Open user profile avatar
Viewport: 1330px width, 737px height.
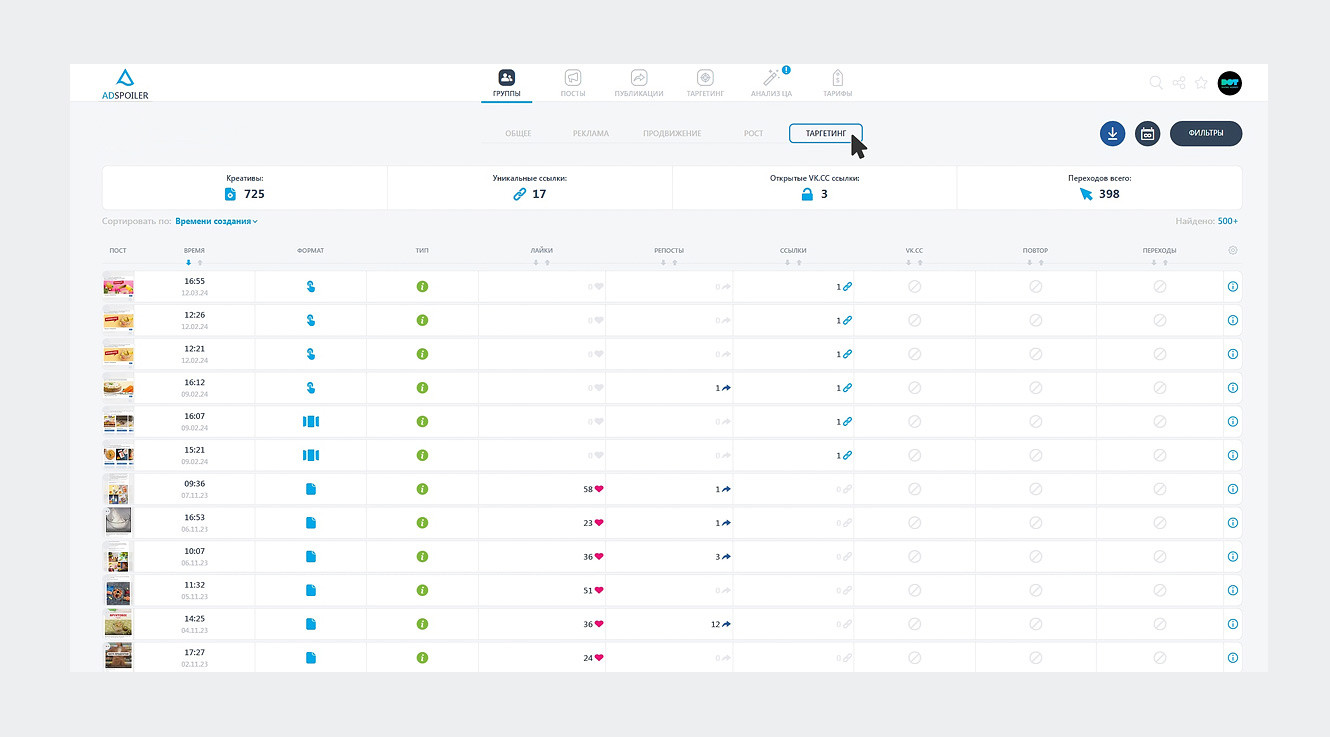point(1229,83)
